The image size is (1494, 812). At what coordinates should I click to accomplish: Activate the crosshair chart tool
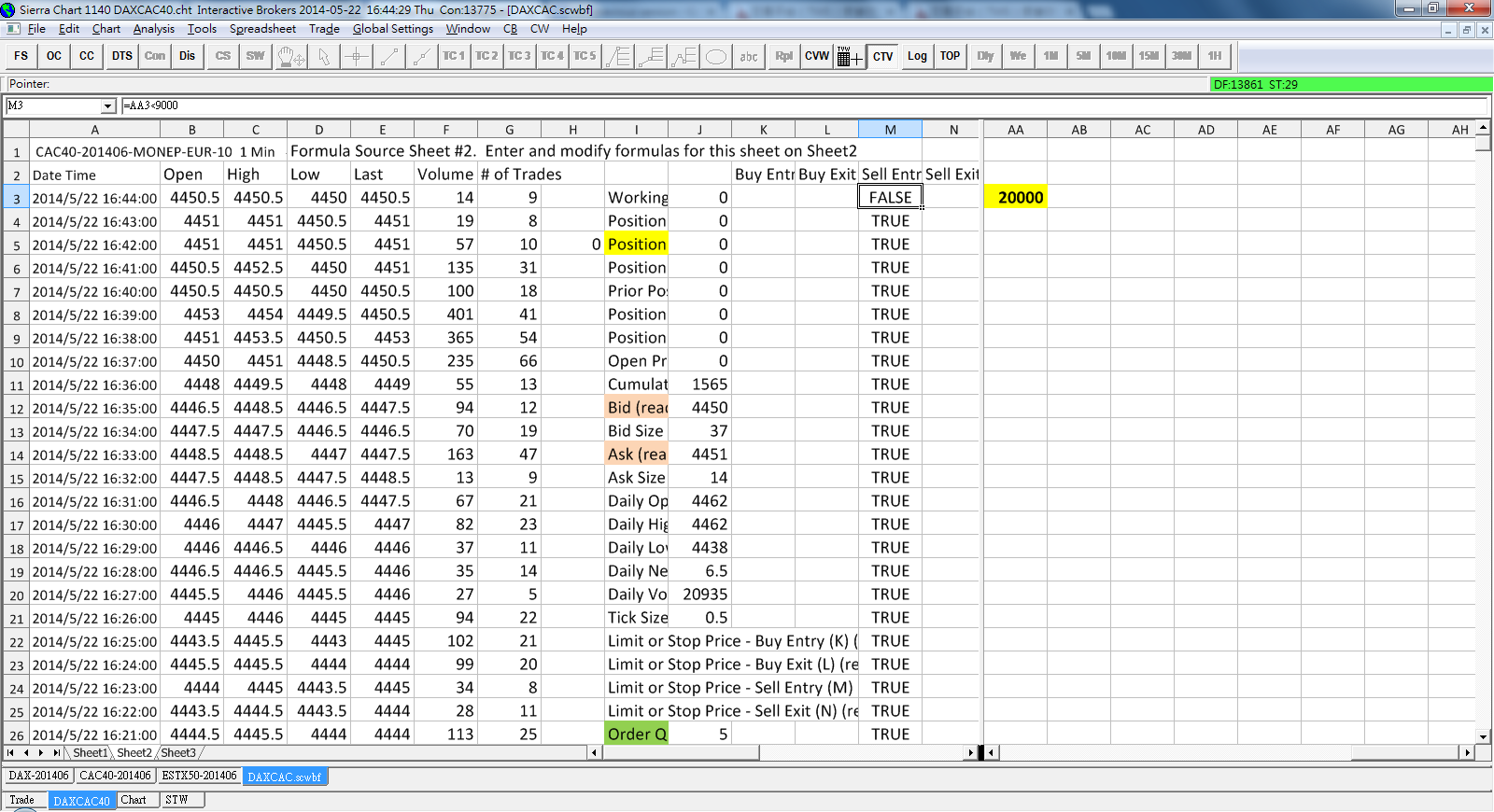[357, 57]
